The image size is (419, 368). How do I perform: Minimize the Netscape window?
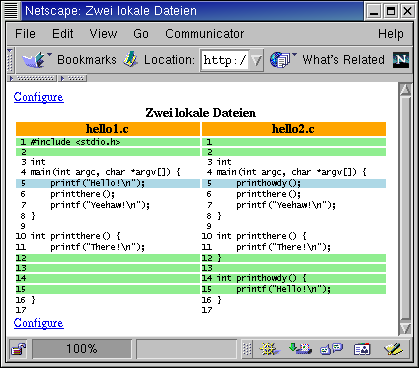point(374,11)
